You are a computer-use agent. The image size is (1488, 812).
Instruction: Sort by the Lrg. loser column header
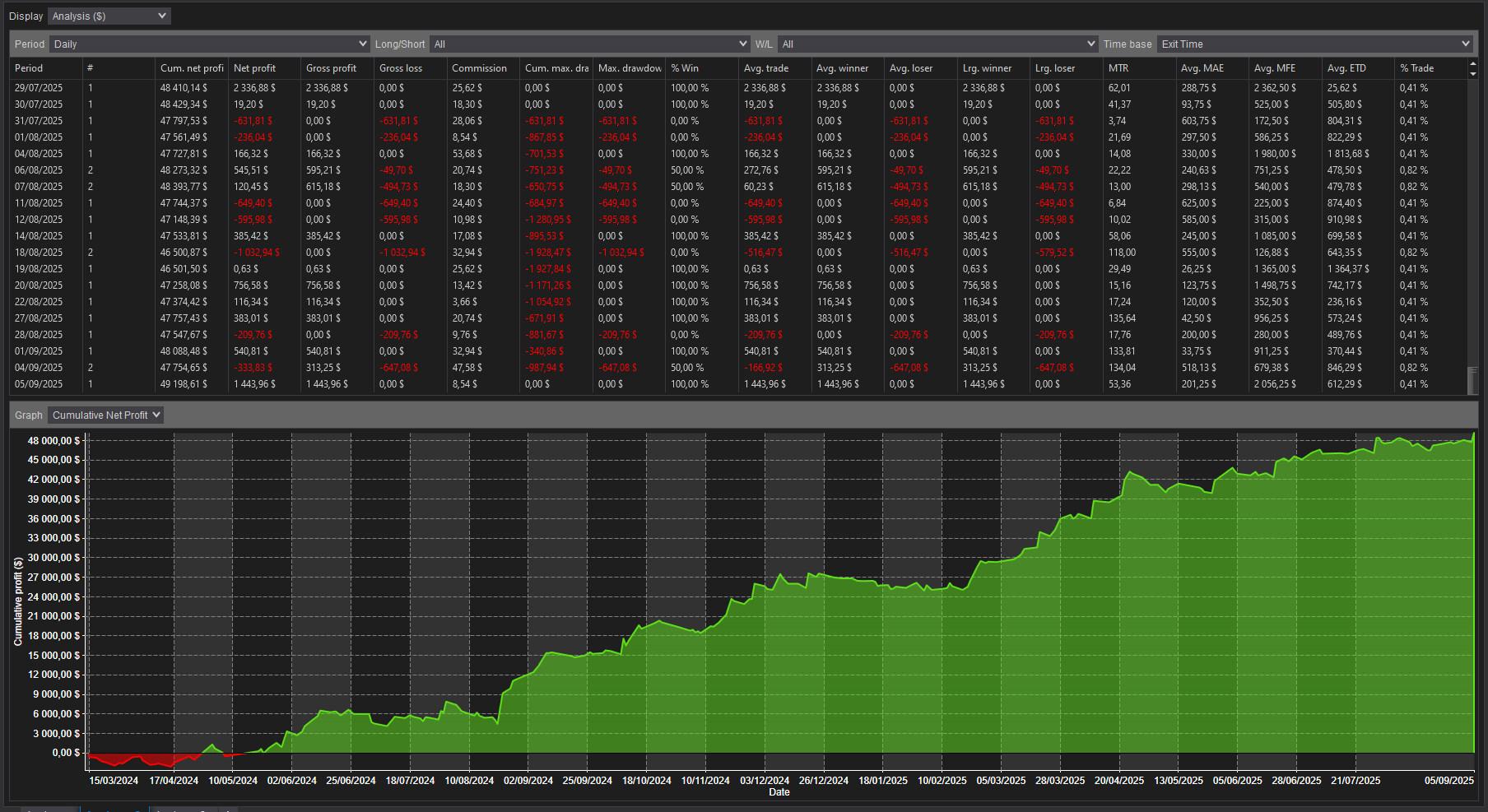1066,68
